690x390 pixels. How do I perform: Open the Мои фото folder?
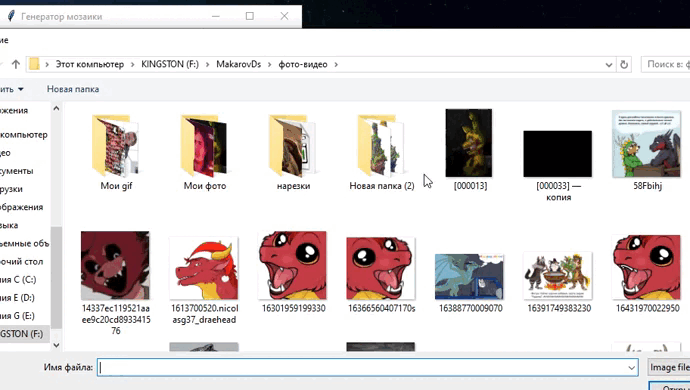[x=205, y=152]
